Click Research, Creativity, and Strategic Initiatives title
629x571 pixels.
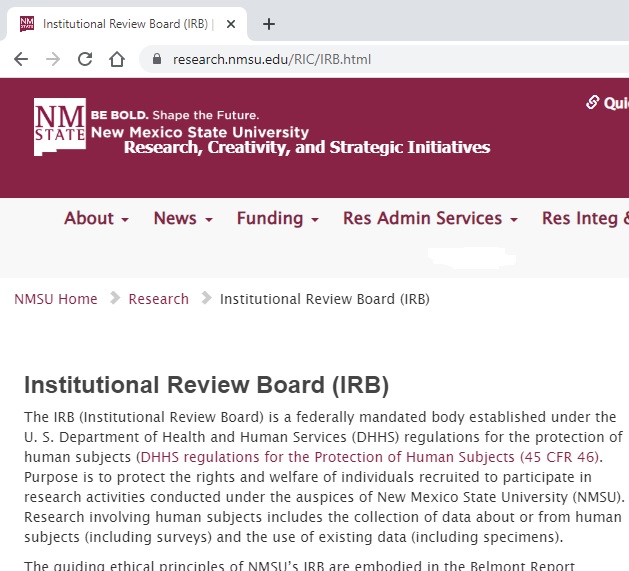(x=307, y=147)
